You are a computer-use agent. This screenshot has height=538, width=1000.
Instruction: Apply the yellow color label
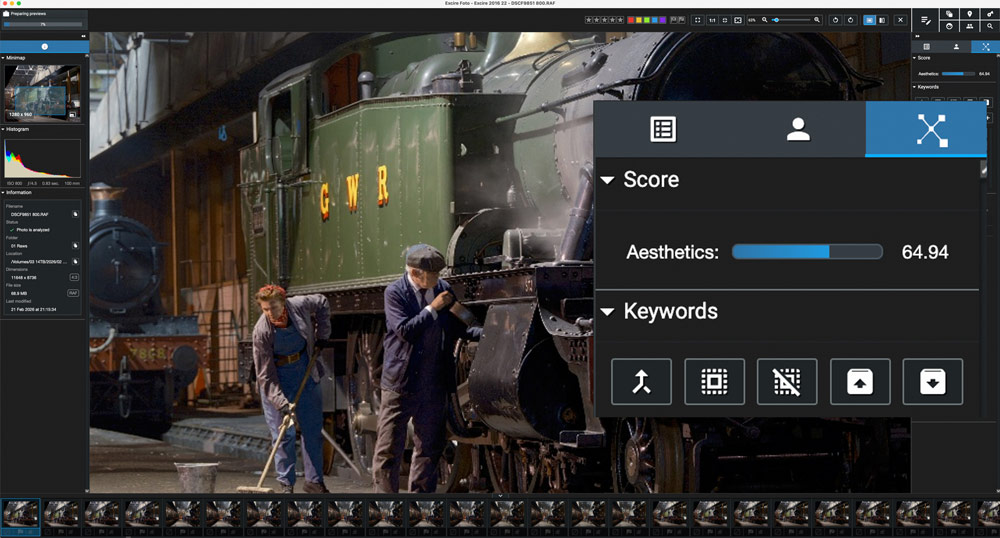click(638, 20)
